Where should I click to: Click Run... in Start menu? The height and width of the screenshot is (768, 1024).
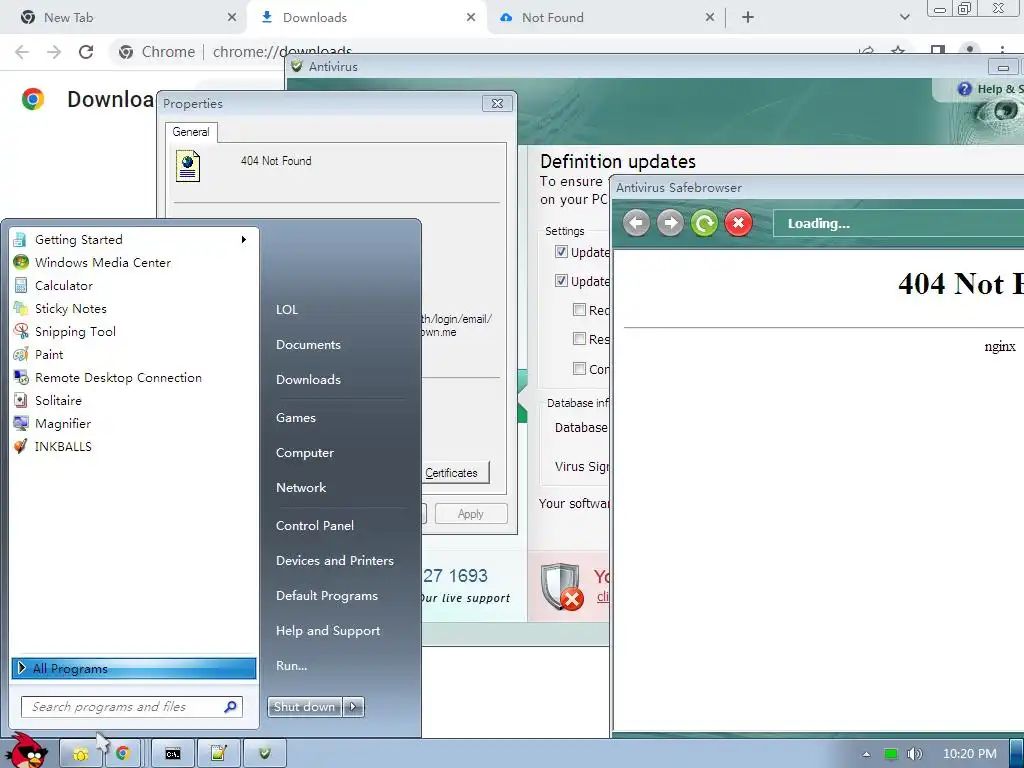pyautogui.click(x=291, y=665)
